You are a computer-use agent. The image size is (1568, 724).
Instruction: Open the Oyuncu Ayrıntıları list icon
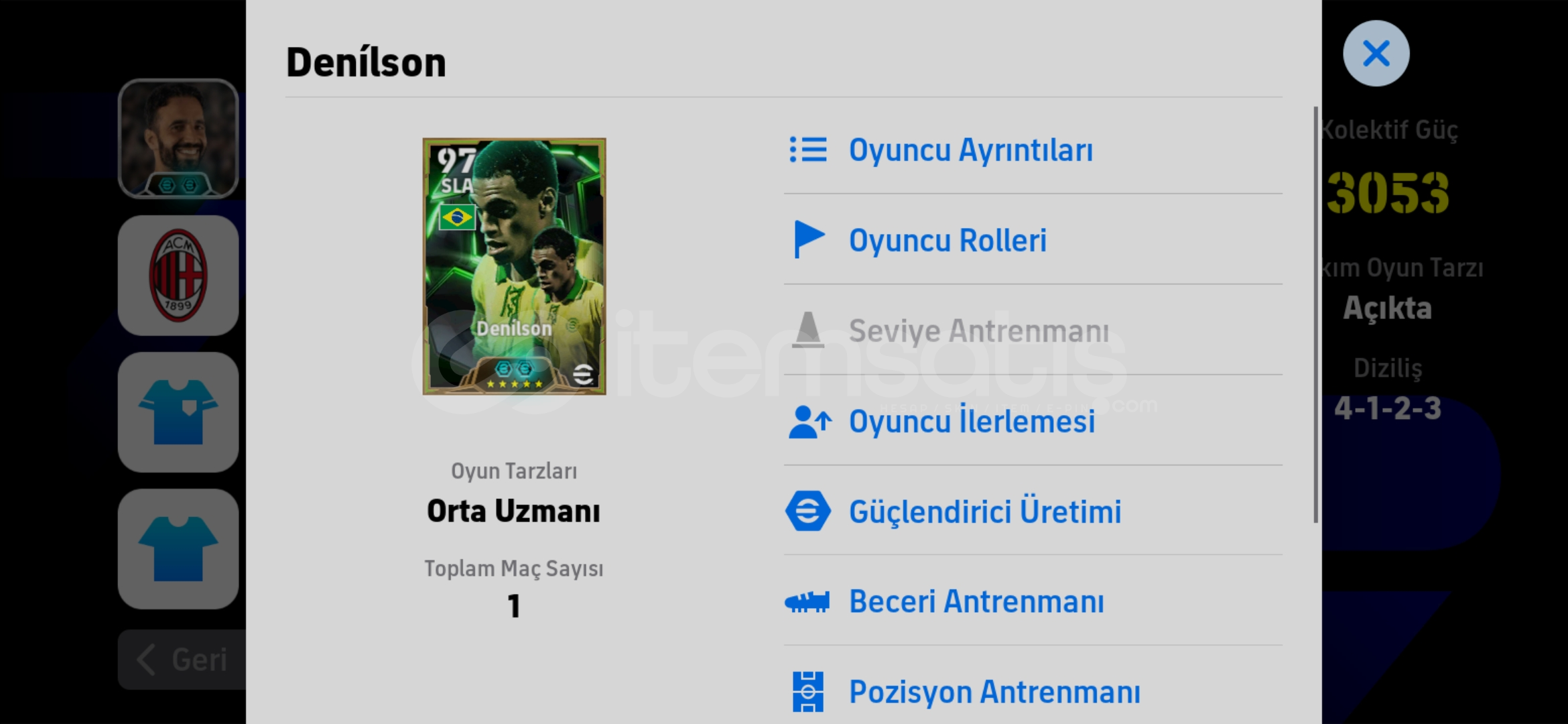pos(808,149)
